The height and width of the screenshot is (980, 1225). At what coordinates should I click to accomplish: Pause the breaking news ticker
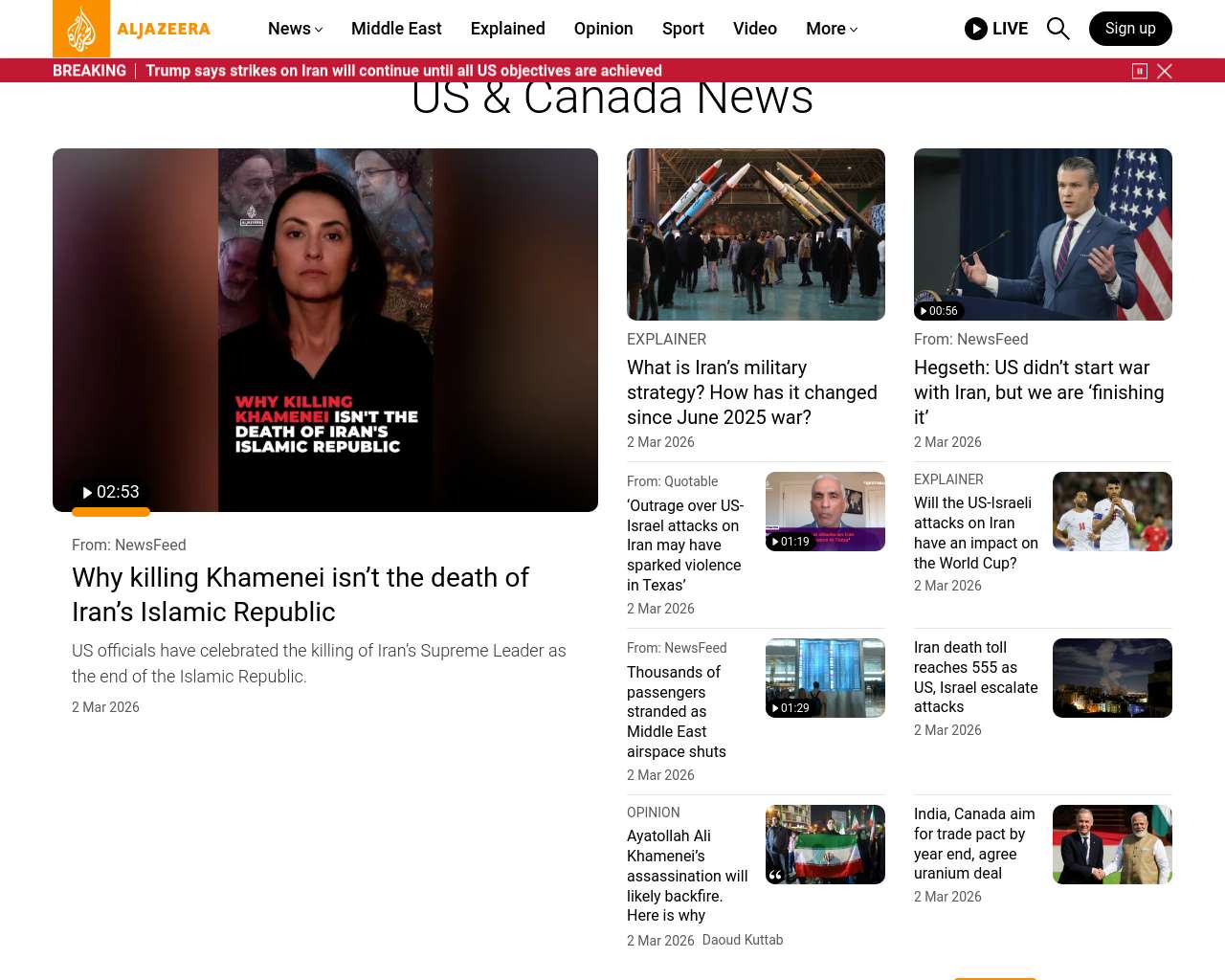point(1139,71)
